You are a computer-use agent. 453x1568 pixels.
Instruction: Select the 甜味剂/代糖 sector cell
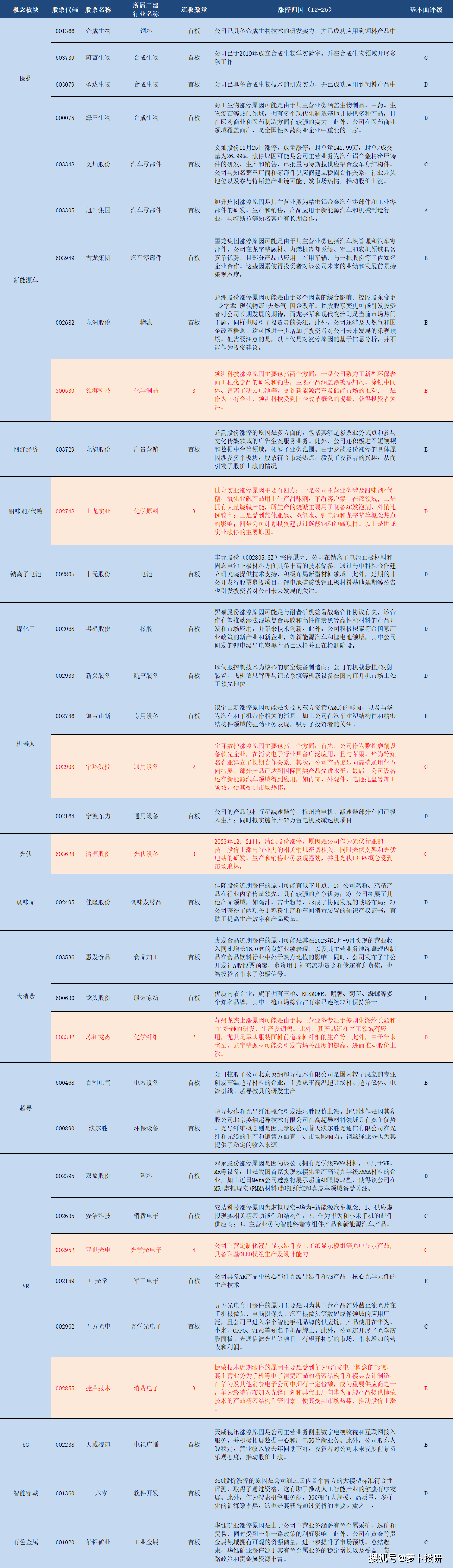tap(26, 511)
